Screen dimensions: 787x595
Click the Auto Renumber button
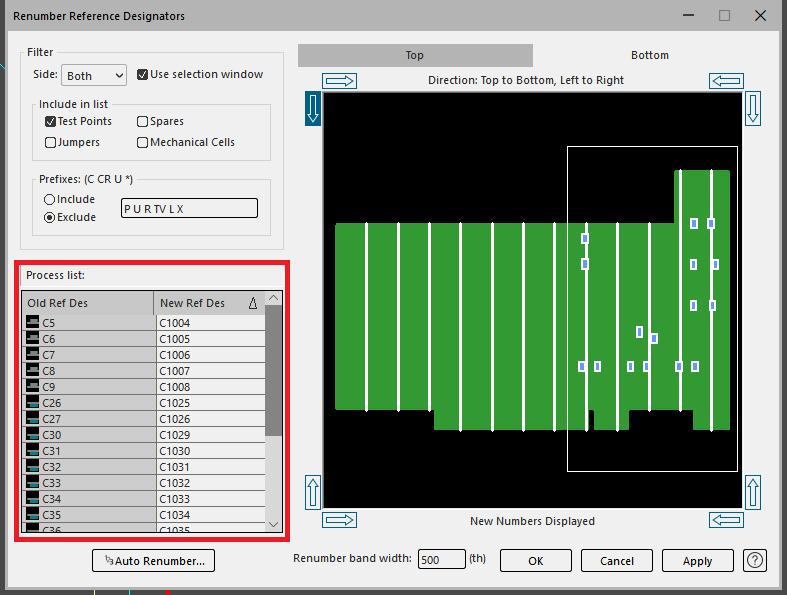pyautogui.click(x=153, y=561)
